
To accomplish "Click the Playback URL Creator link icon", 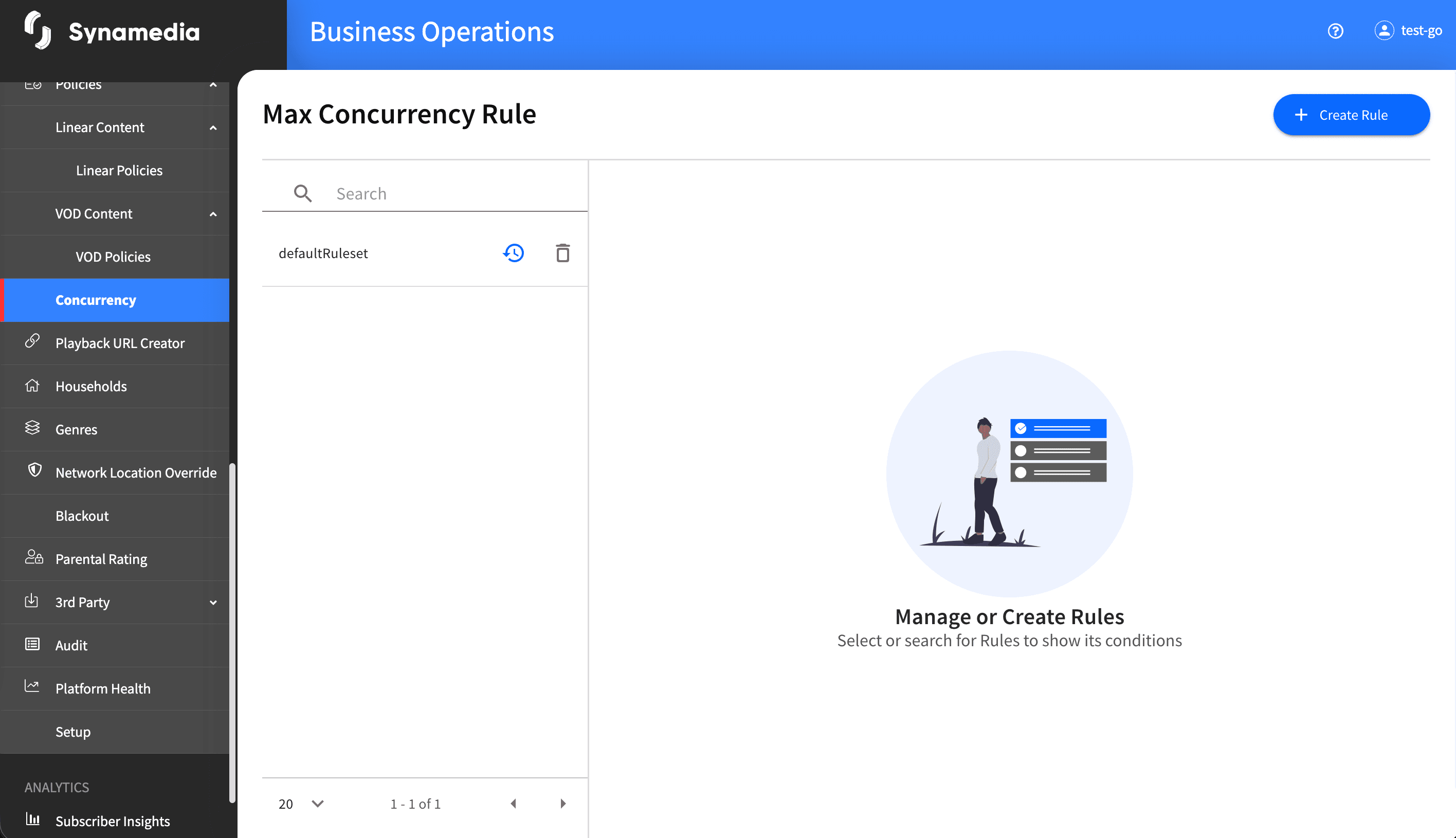I will click(32, 341).
